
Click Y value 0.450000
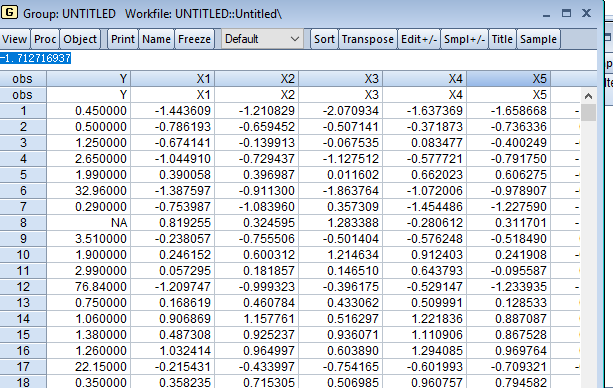pos(88,111)
